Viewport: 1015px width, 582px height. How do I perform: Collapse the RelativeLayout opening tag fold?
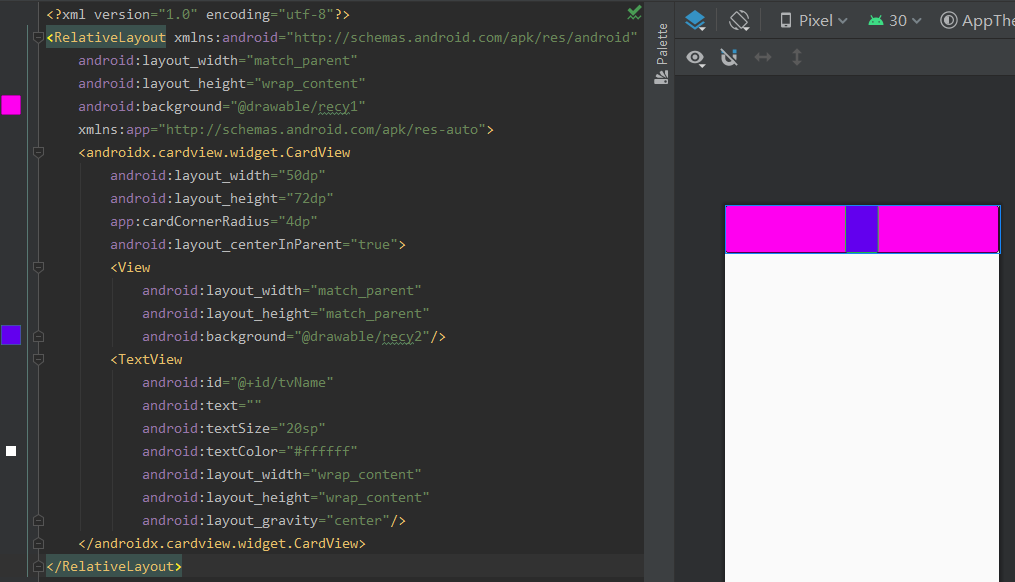(38, 38)
